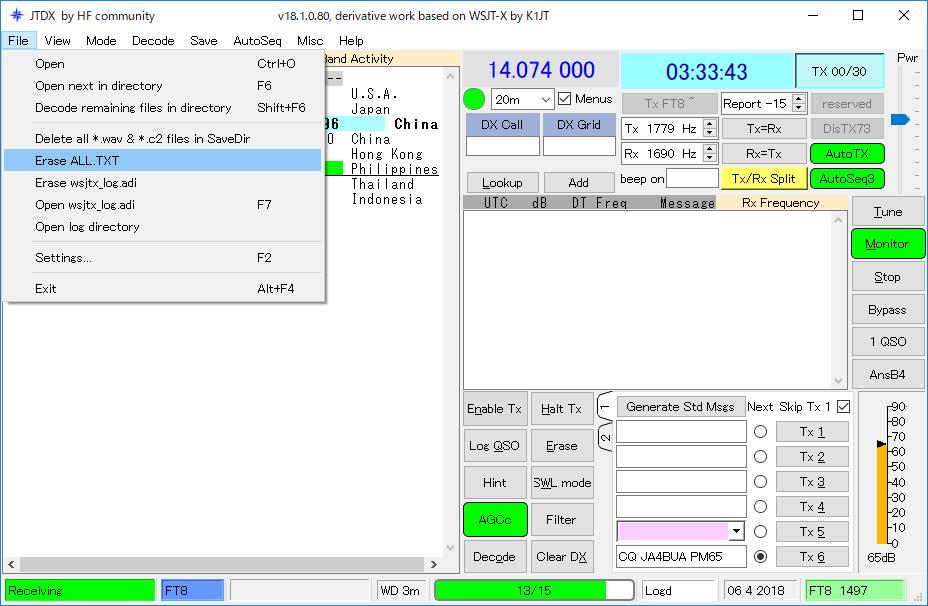Image resolution: width=928 pixels, height=606 pixels.
Task: Click the Clear DX button
Action: coord(562,556)
